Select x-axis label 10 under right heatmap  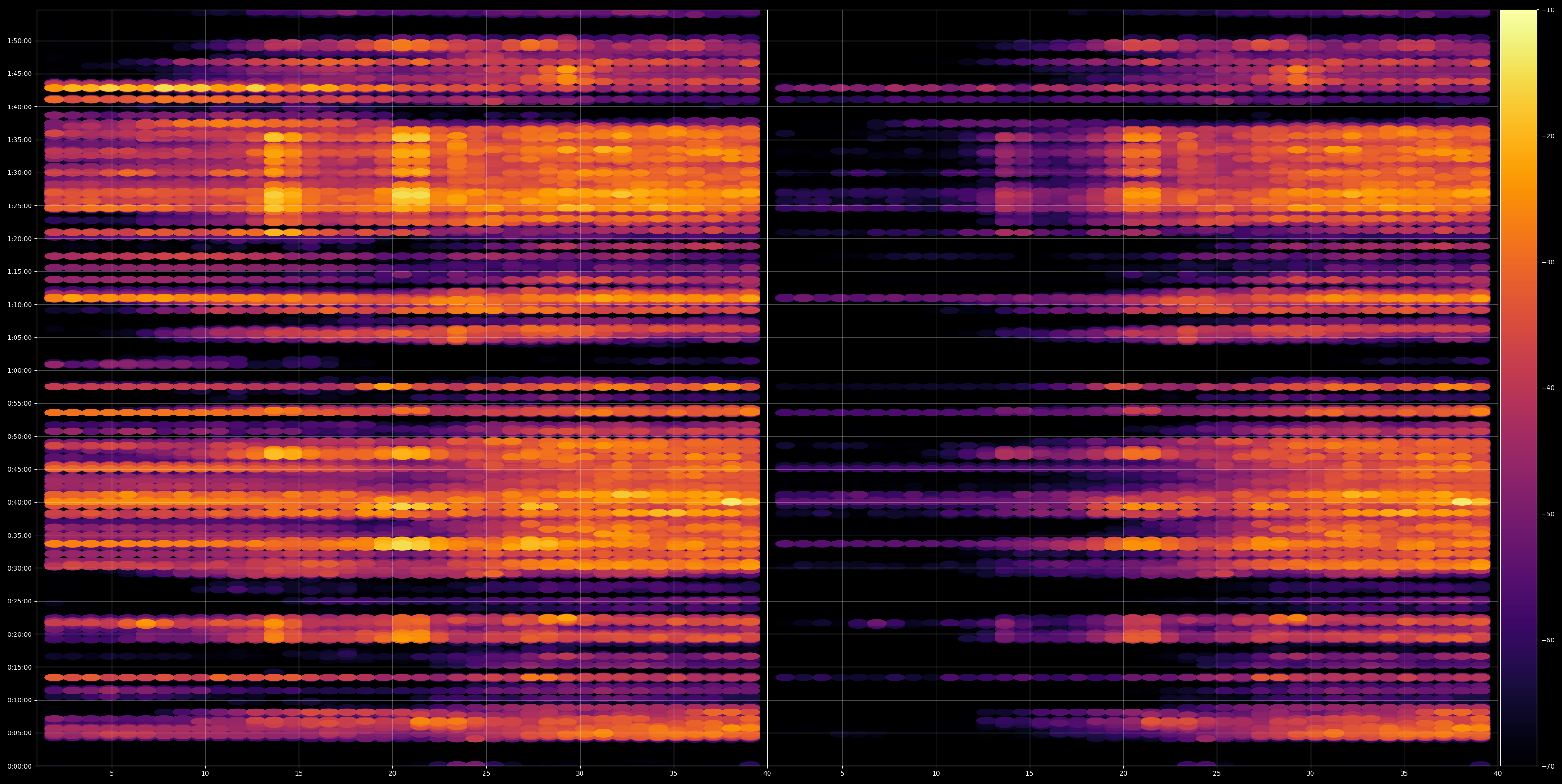tap(936, 774)
